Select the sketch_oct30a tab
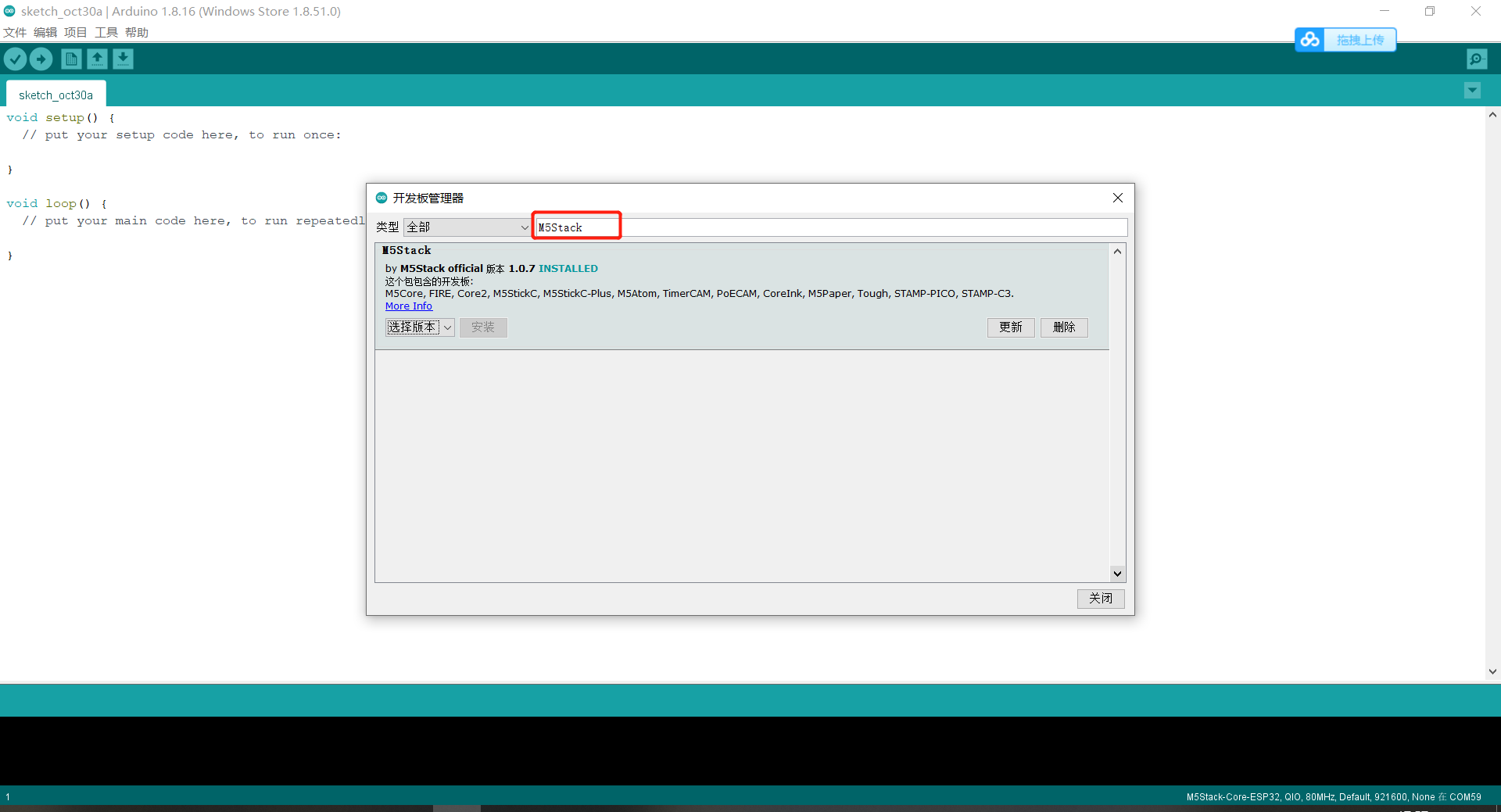 56,95
